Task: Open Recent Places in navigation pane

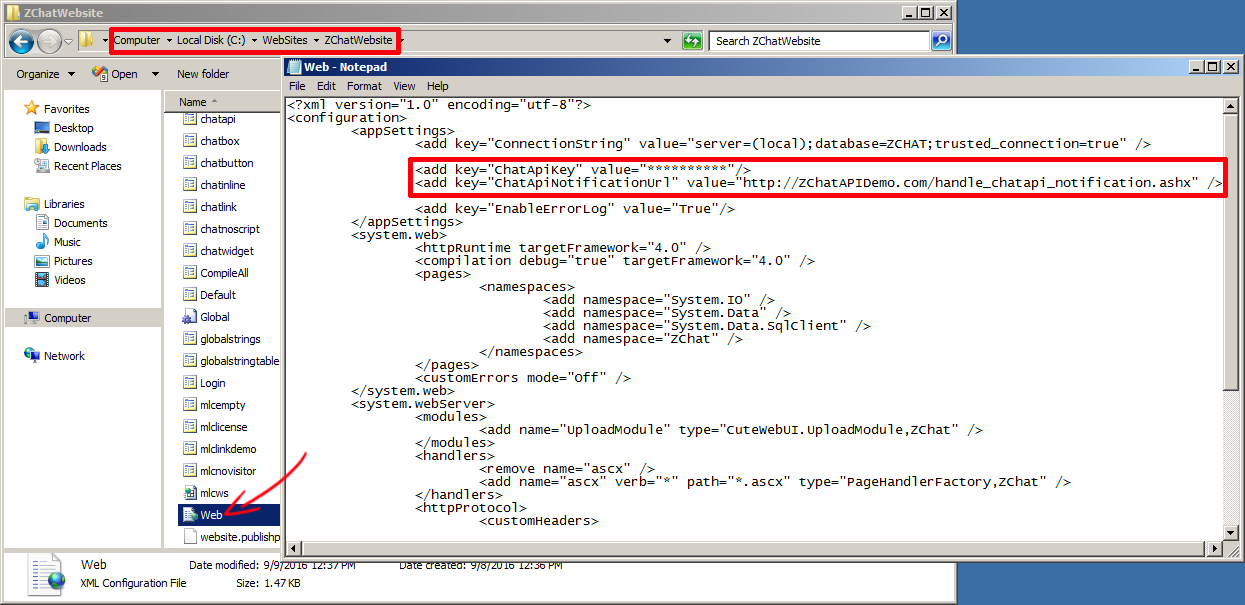Action: tap(87, 166)
